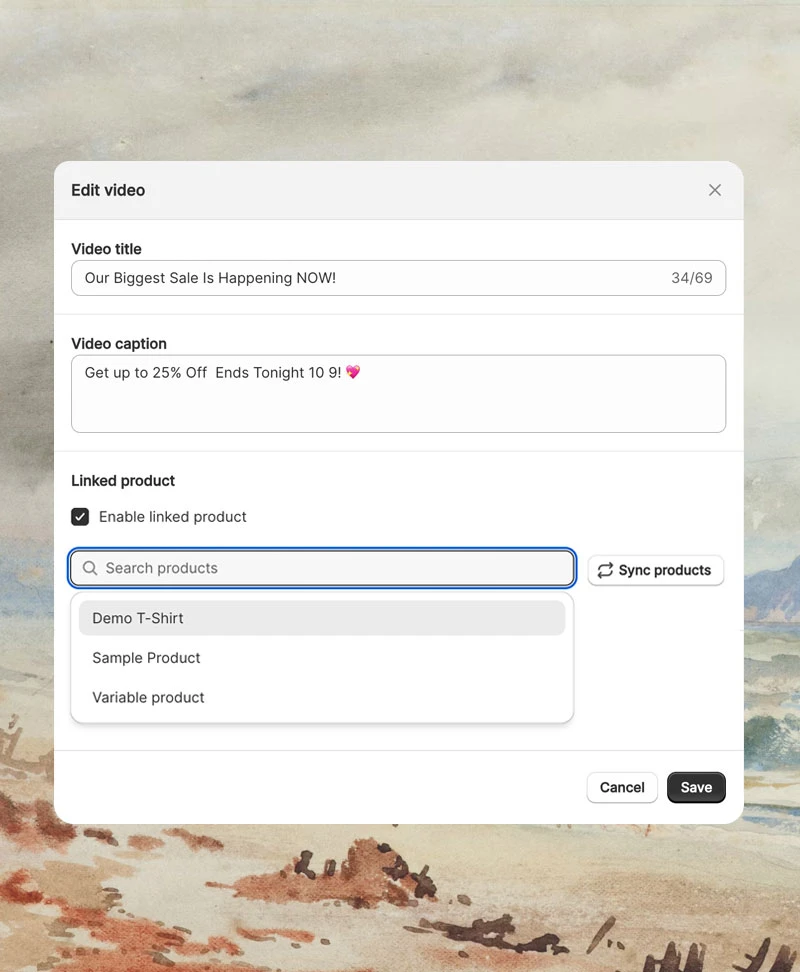Click the Save button
The width and height of the screenshot is (800, 972).
tap(696, 787)
